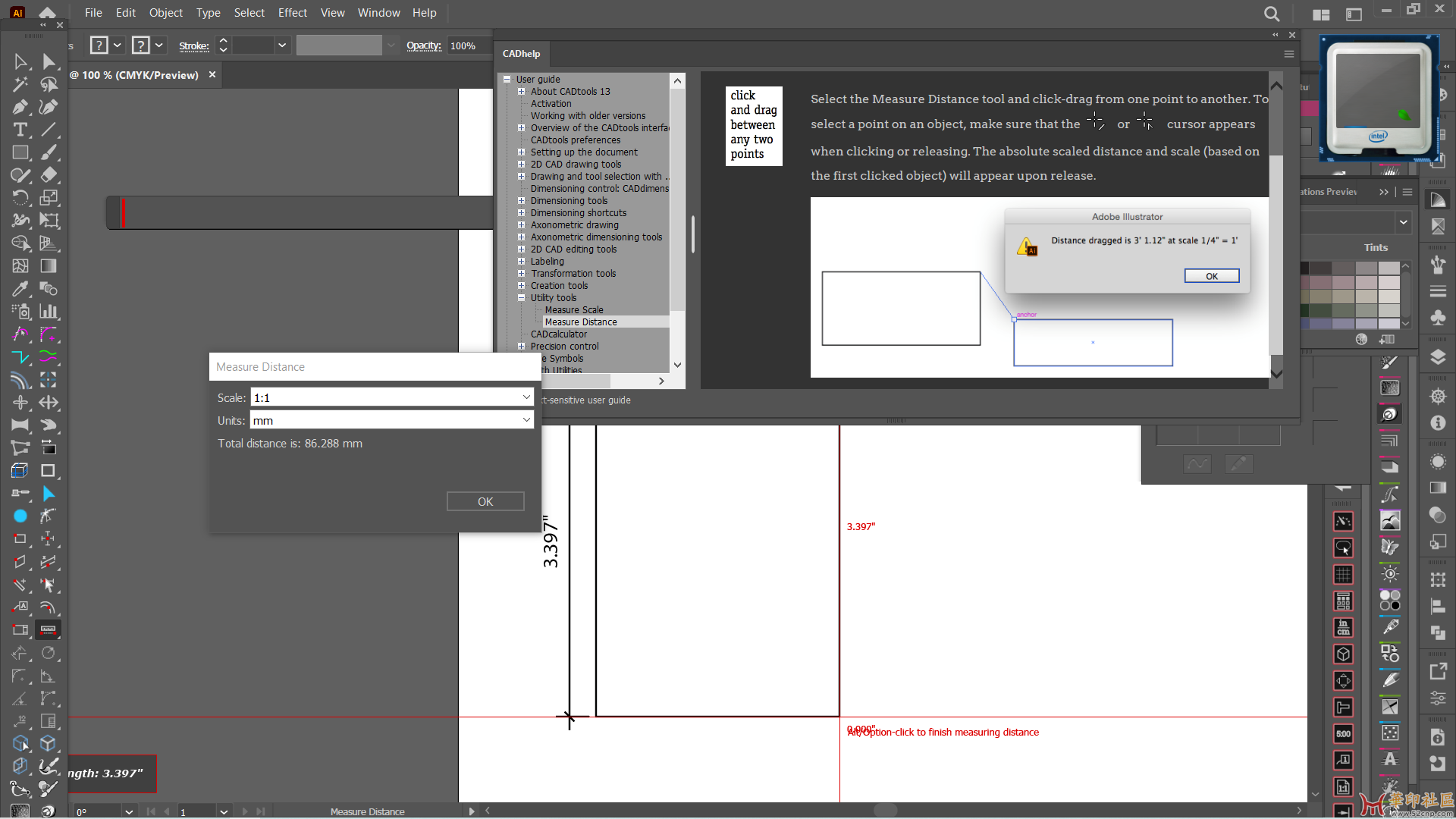Open the Axonometric drawing help topic
This screenshot has height=819, width=1456.
[x=575, y=225]
